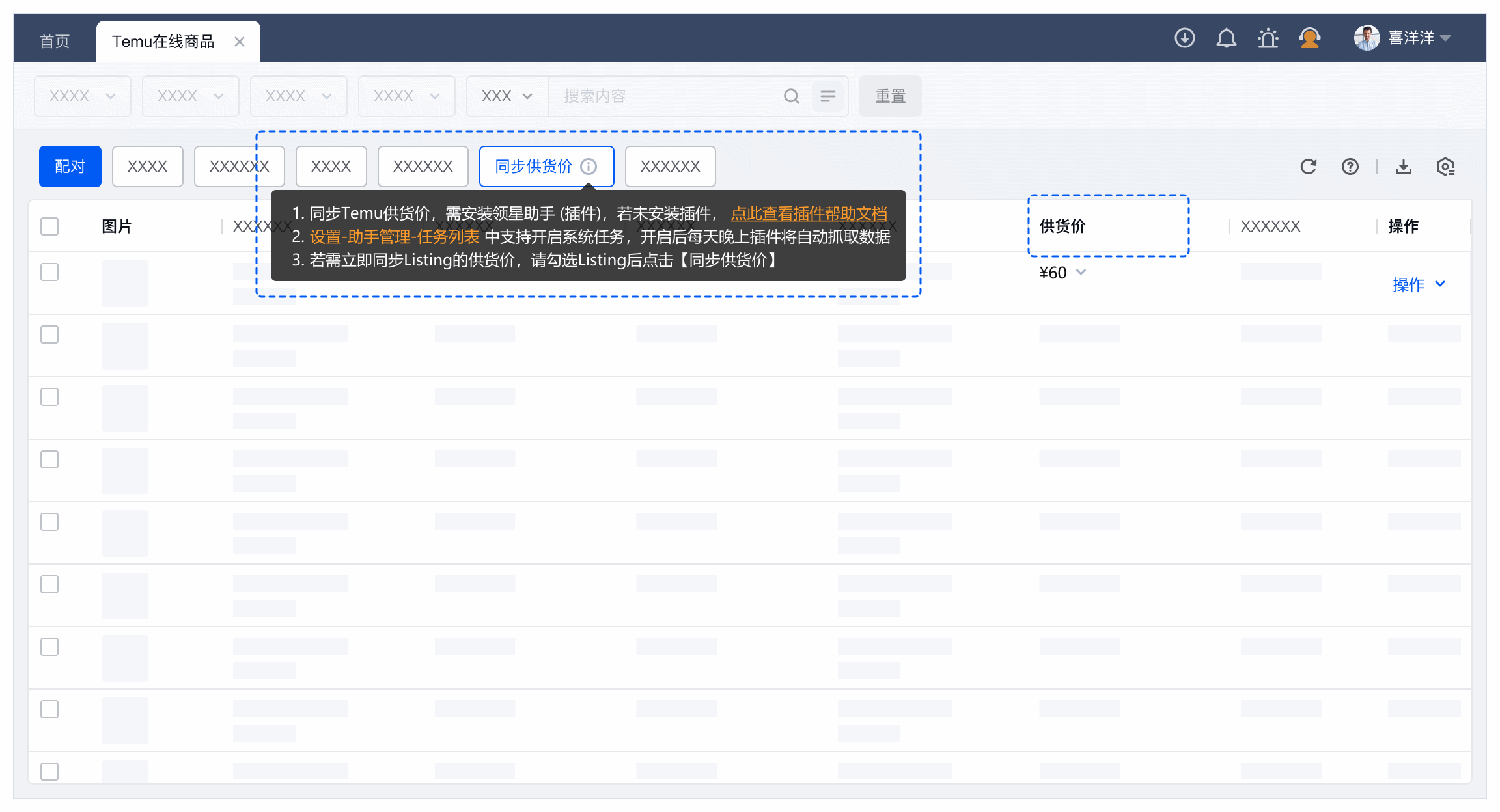Click the info icon on 同步供货价 button
The width and height of the screenshot is (1500, 812).
click(x=589, y=167)
